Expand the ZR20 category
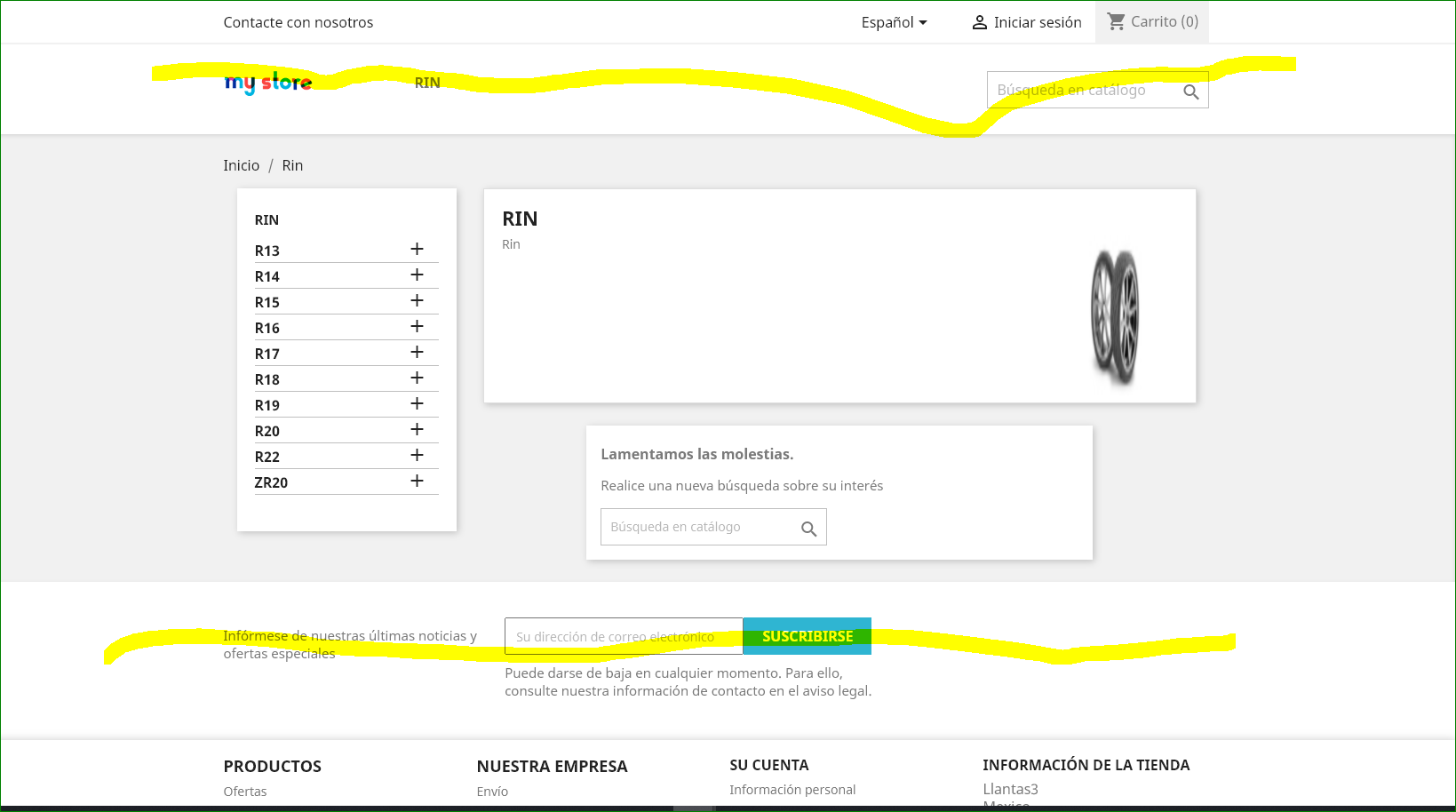 [417, 482]
